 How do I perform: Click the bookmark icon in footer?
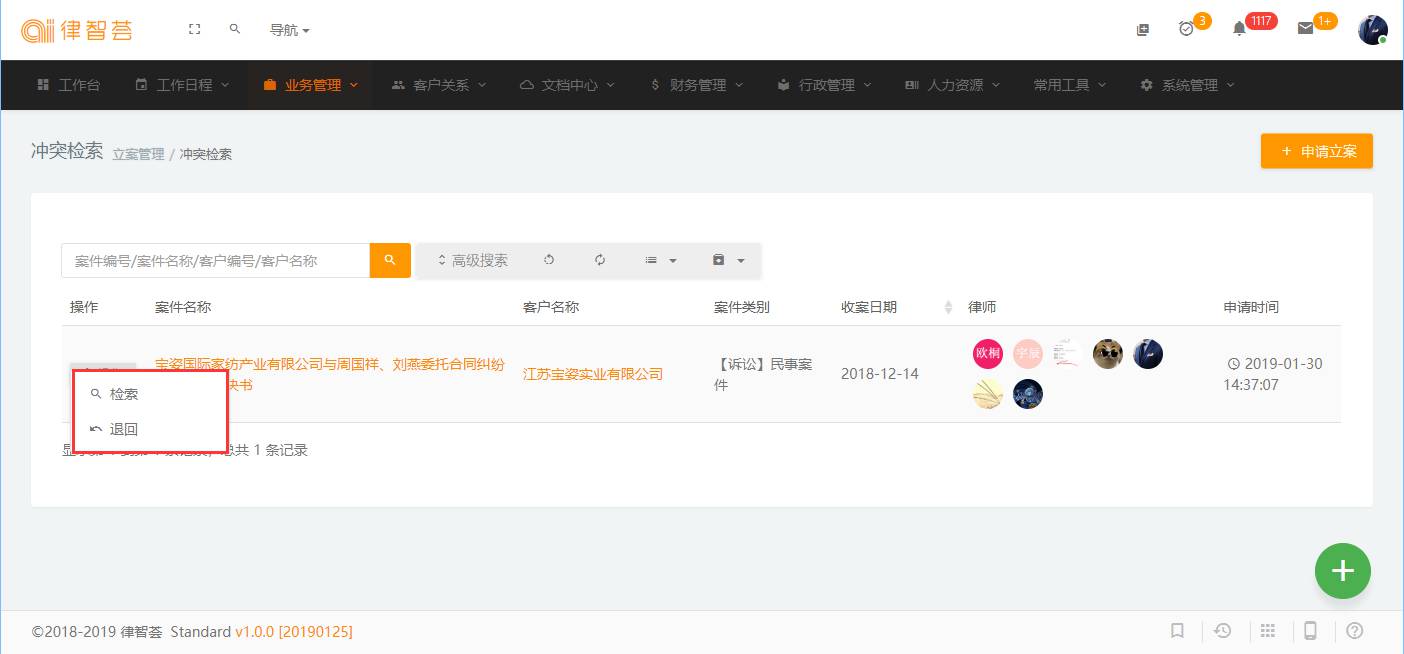1178,631
